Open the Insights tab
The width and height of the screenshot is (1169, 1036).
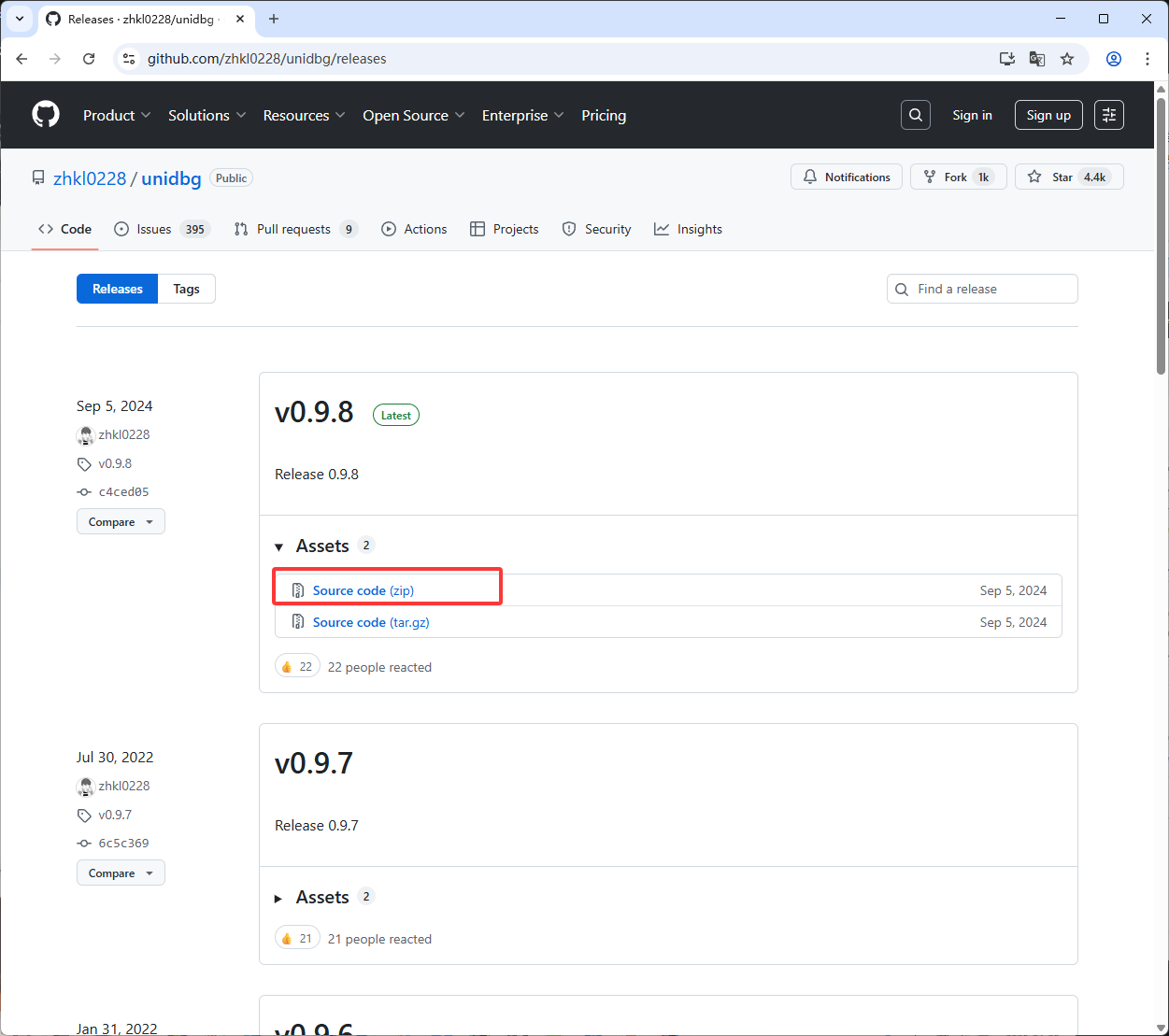click(x=689, y=229)
